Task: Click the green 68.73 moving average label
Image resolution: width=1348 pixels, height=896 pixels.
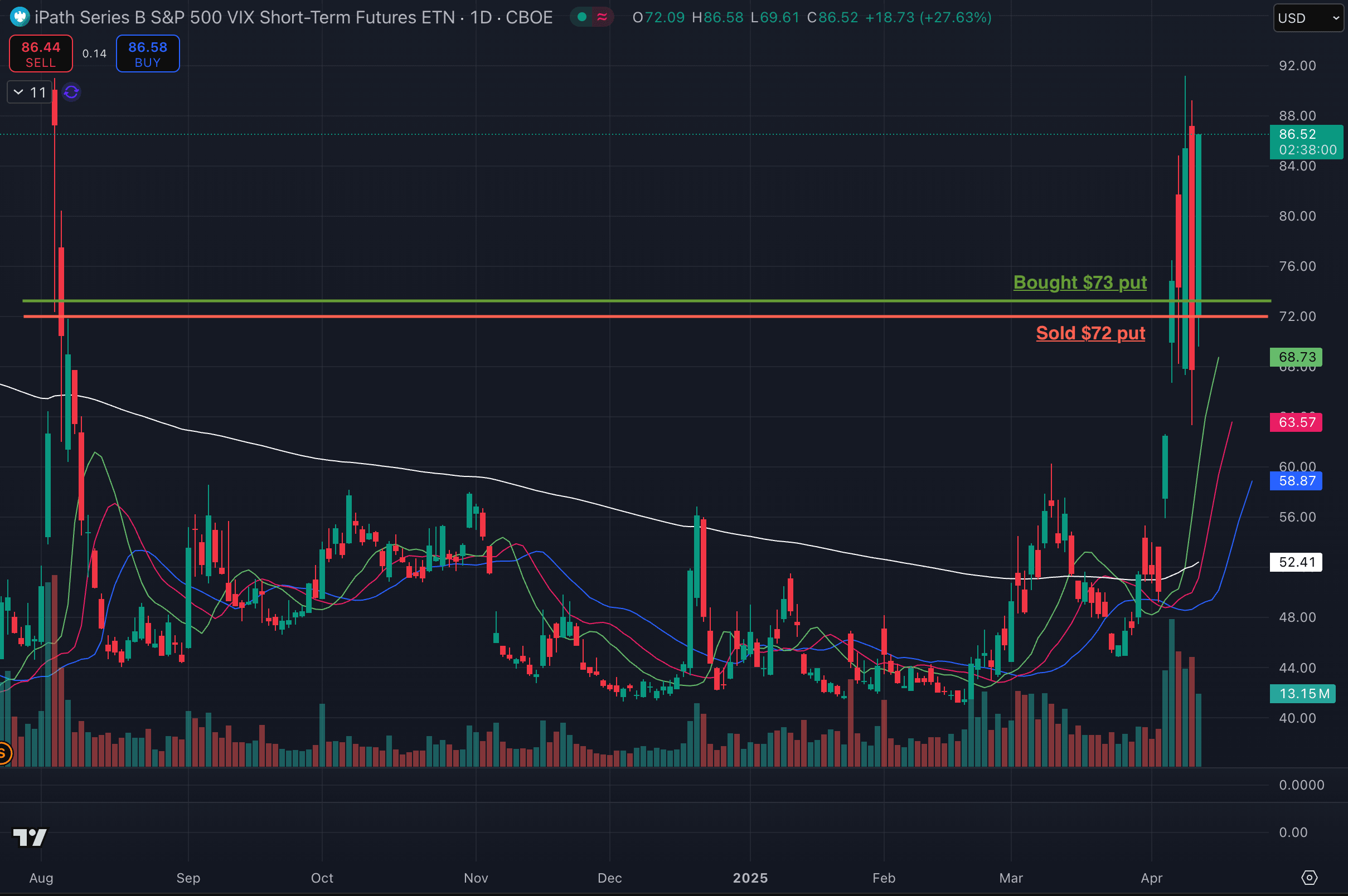Action: point(1296,357)
